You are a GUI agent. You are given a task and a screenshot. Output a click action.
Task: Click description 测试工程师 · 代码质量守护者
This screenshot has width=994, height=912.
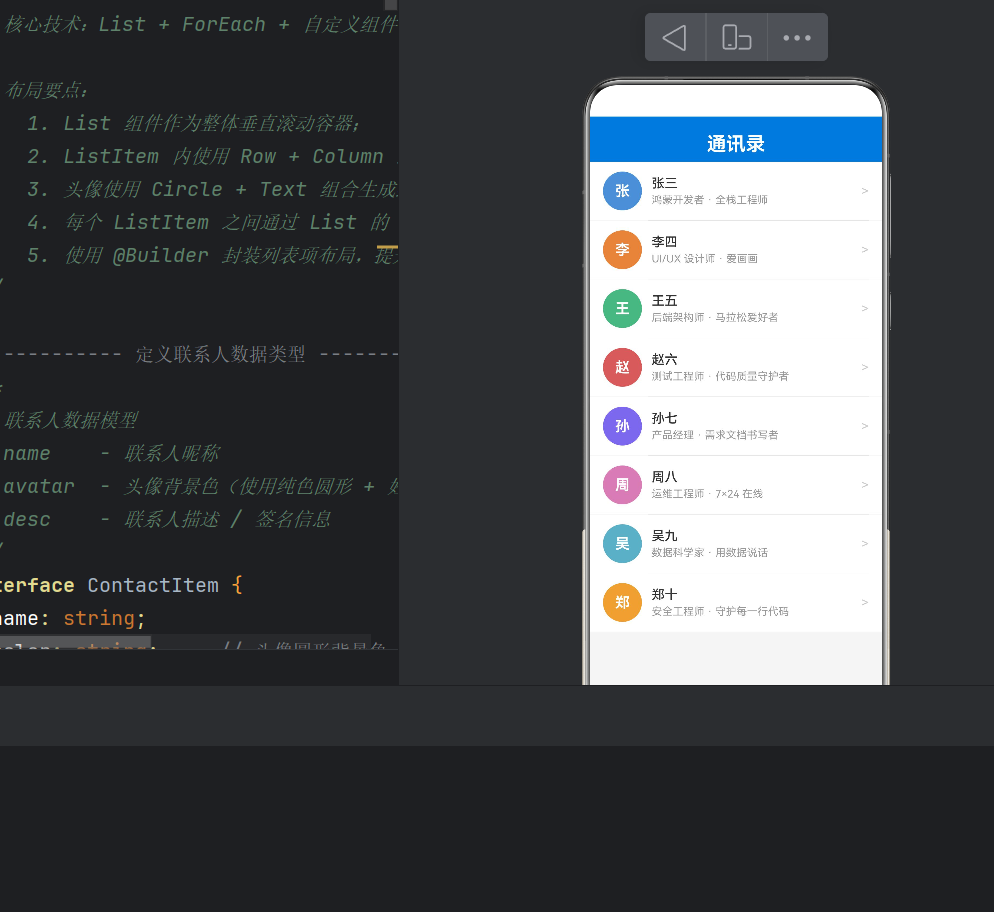point(720,376)
